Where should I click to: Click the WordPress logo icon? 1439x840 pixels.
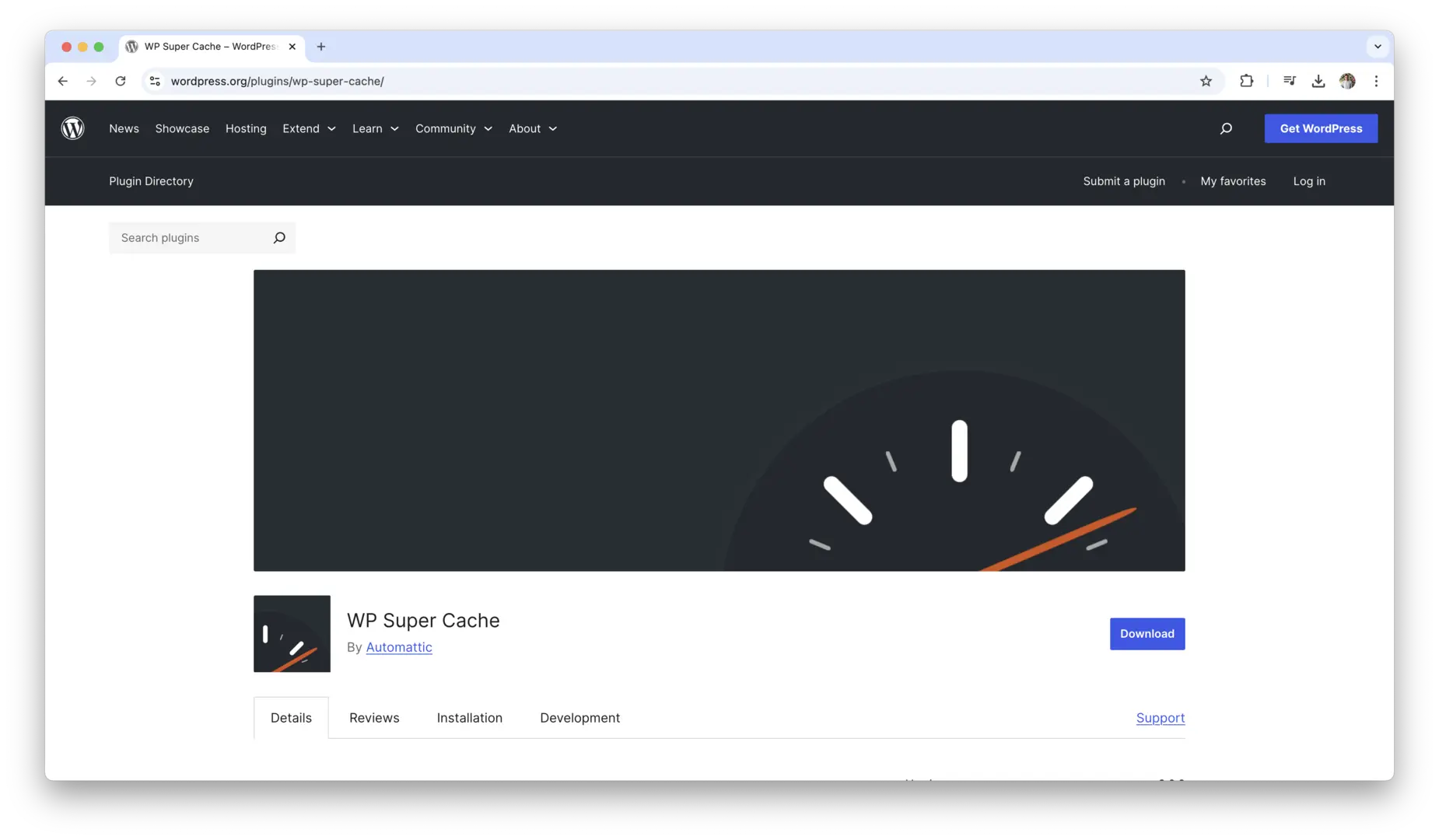tap(72, 128)
